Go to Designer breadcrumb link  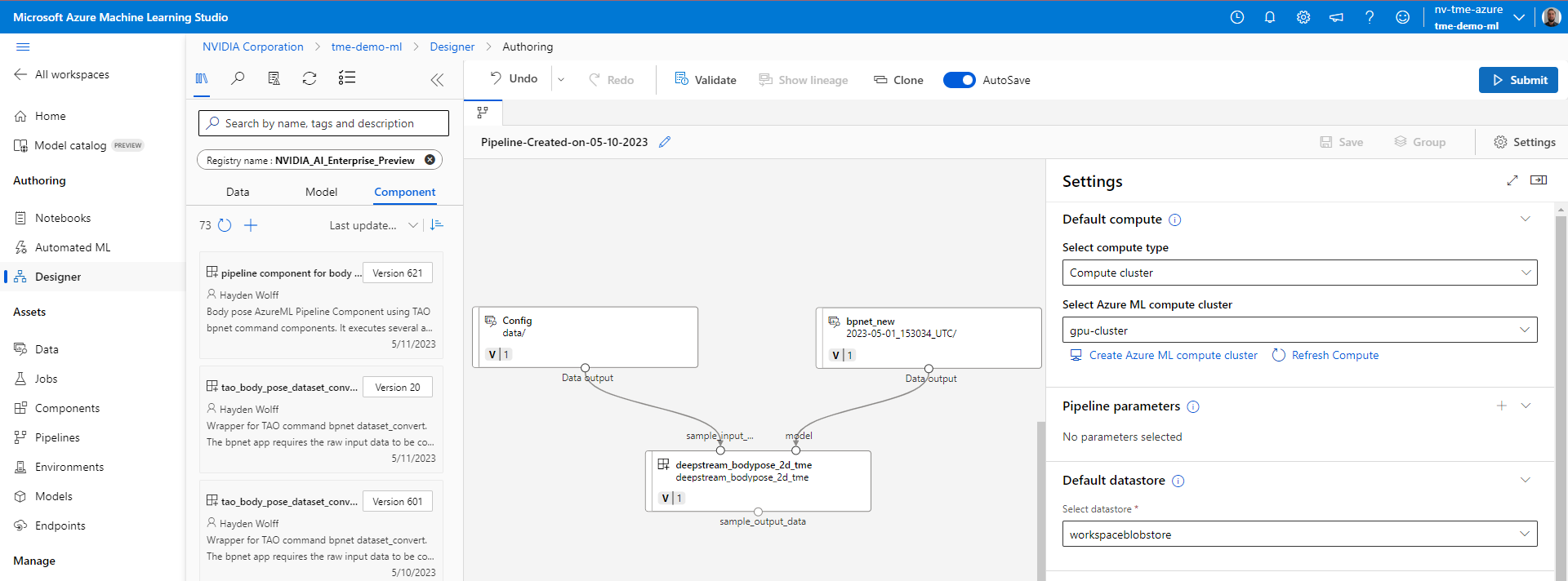452,47
